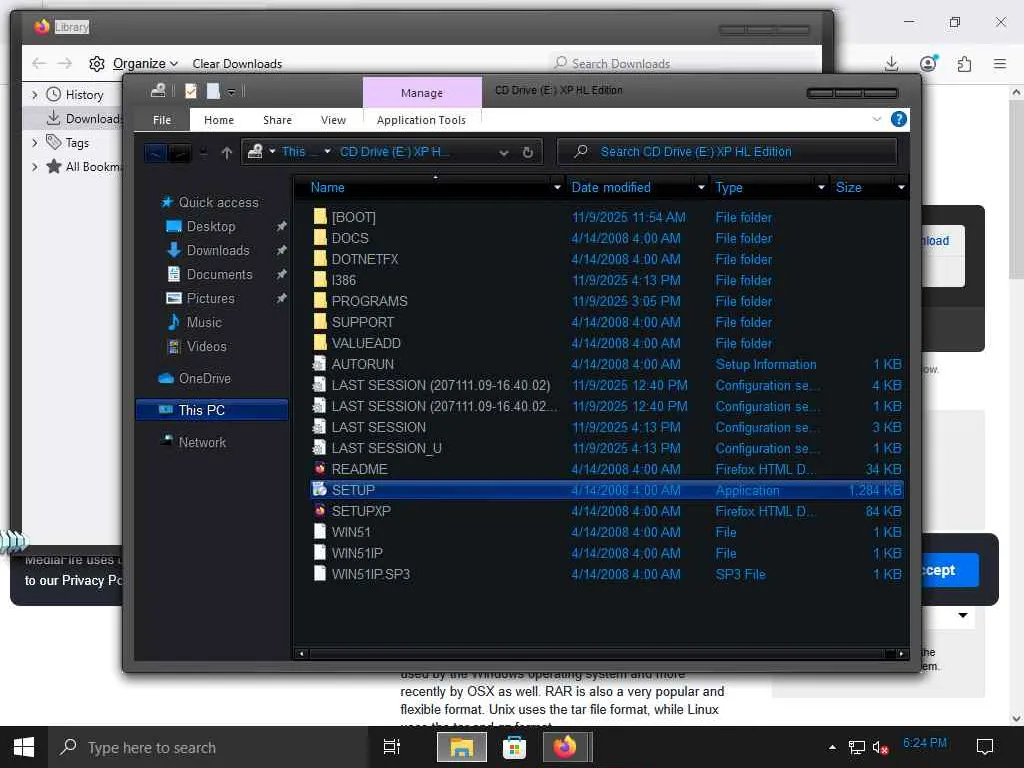Click the Search CD Drive field

pyautogui.click(x=727, y=152)
